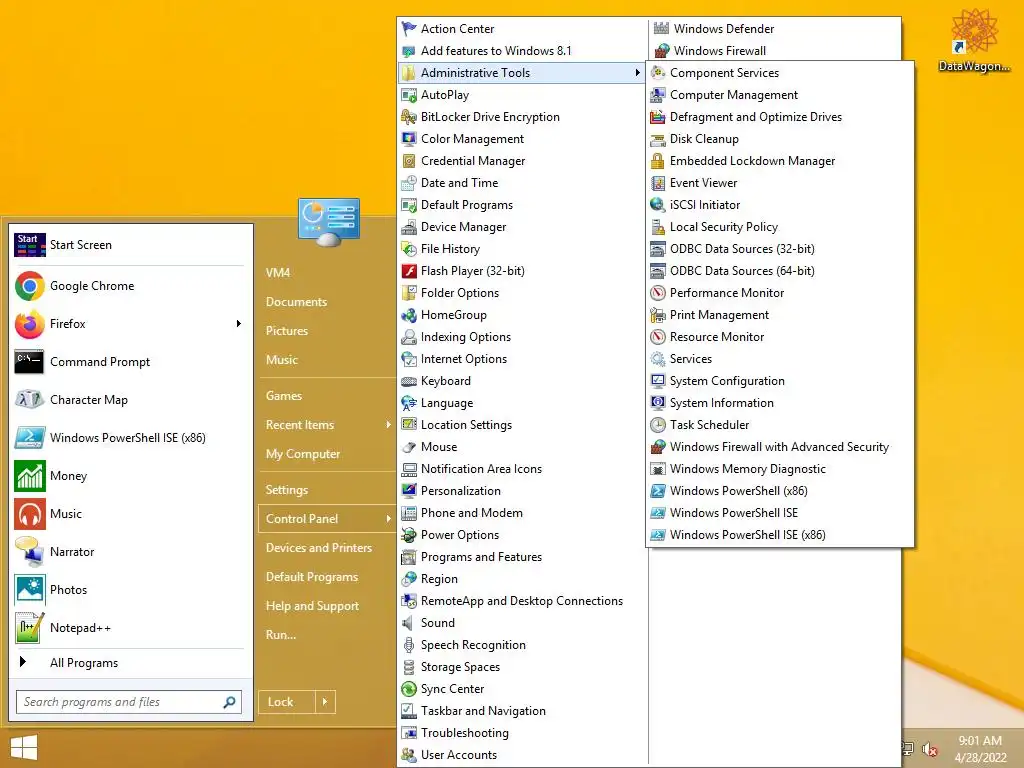Click the BitLocker Drive Encryption icon
Image resolution: width=1024 pixels, height=768 pixels.
(x=409, y=117)
